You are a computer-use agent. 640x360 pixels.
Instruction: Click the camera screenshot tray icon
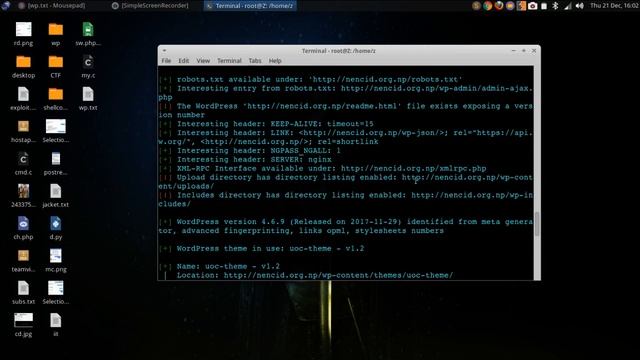pyautogui.click(x=533, y=6)
